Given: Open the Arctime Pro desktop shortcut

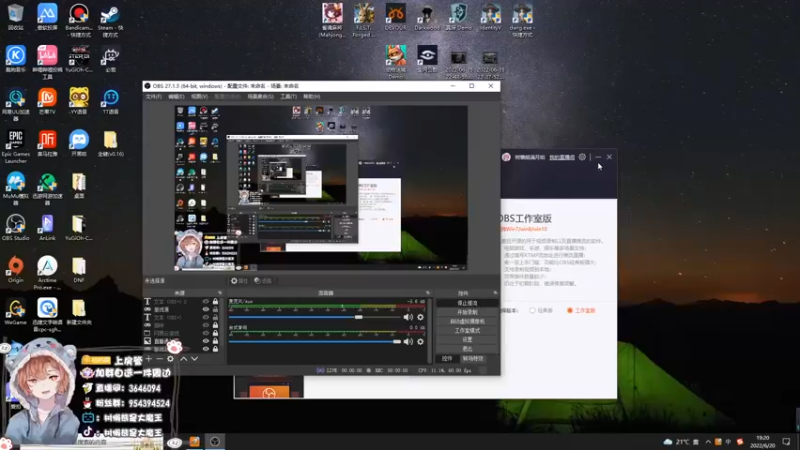Looking at the screenshot, I should [x=47, y=273].
